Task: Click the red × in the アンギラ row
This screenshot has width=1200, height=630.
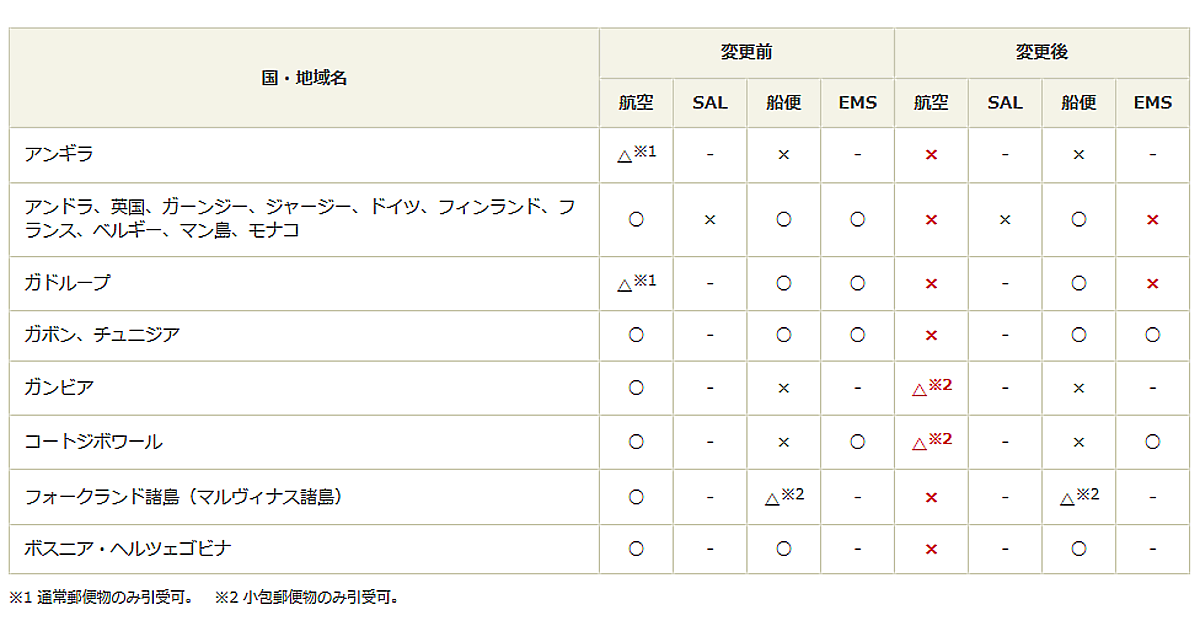Action: (x=931, y=155)
